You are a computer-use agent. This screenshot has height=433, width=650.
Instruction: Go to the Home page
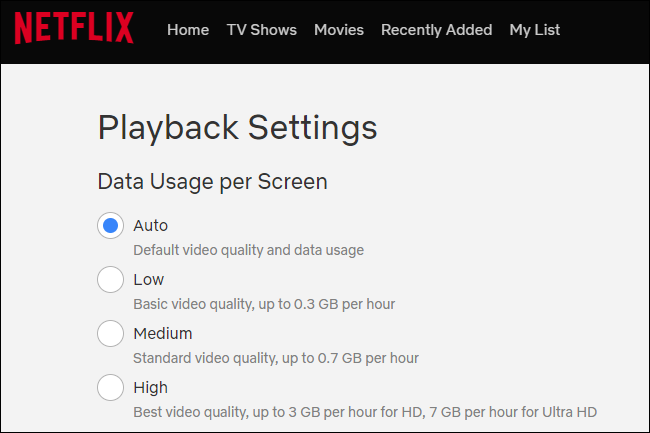pos(188,30)
